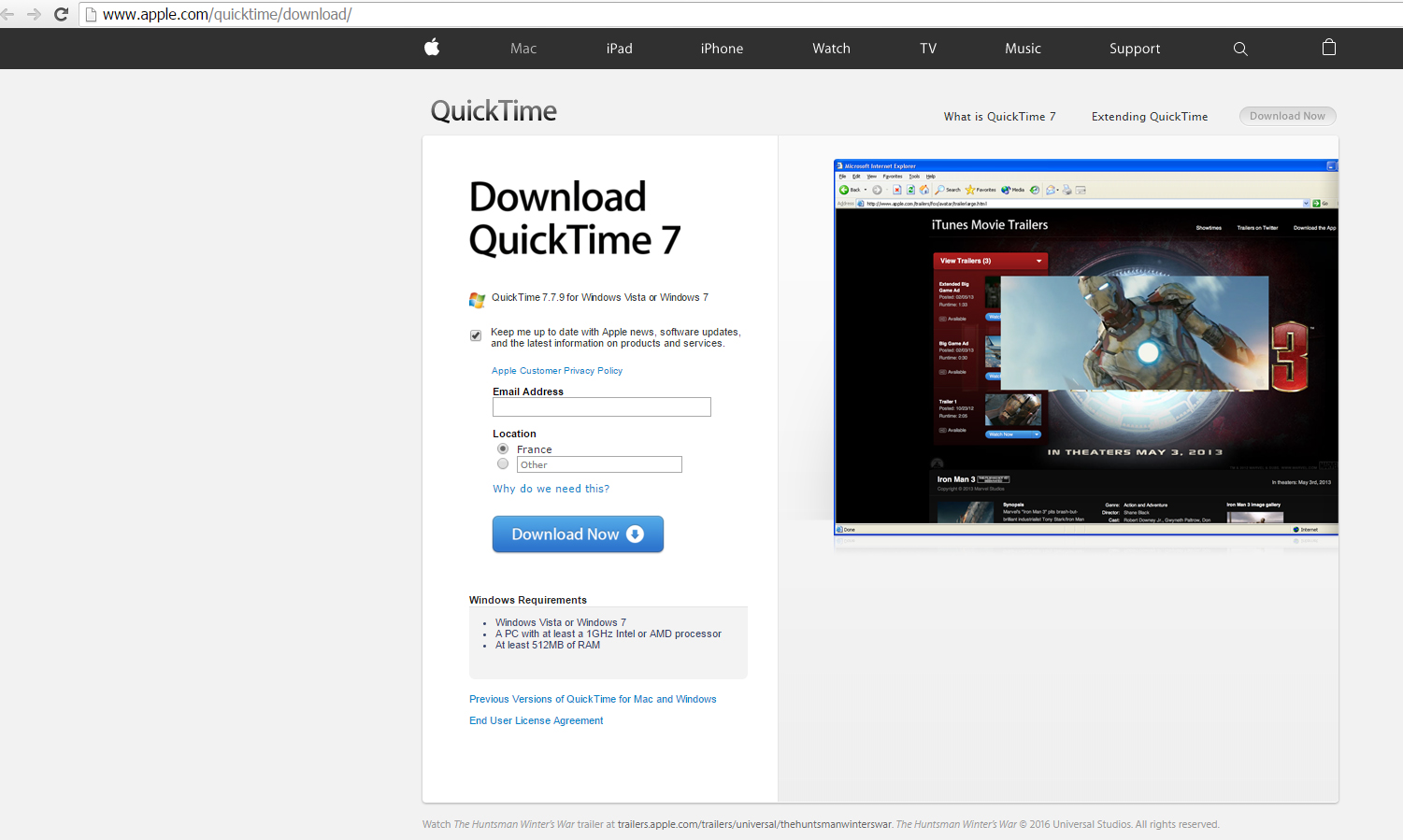Open the search magnifier icon
This screenshot has height=840, width=1403.
(x=1240, y=49)
